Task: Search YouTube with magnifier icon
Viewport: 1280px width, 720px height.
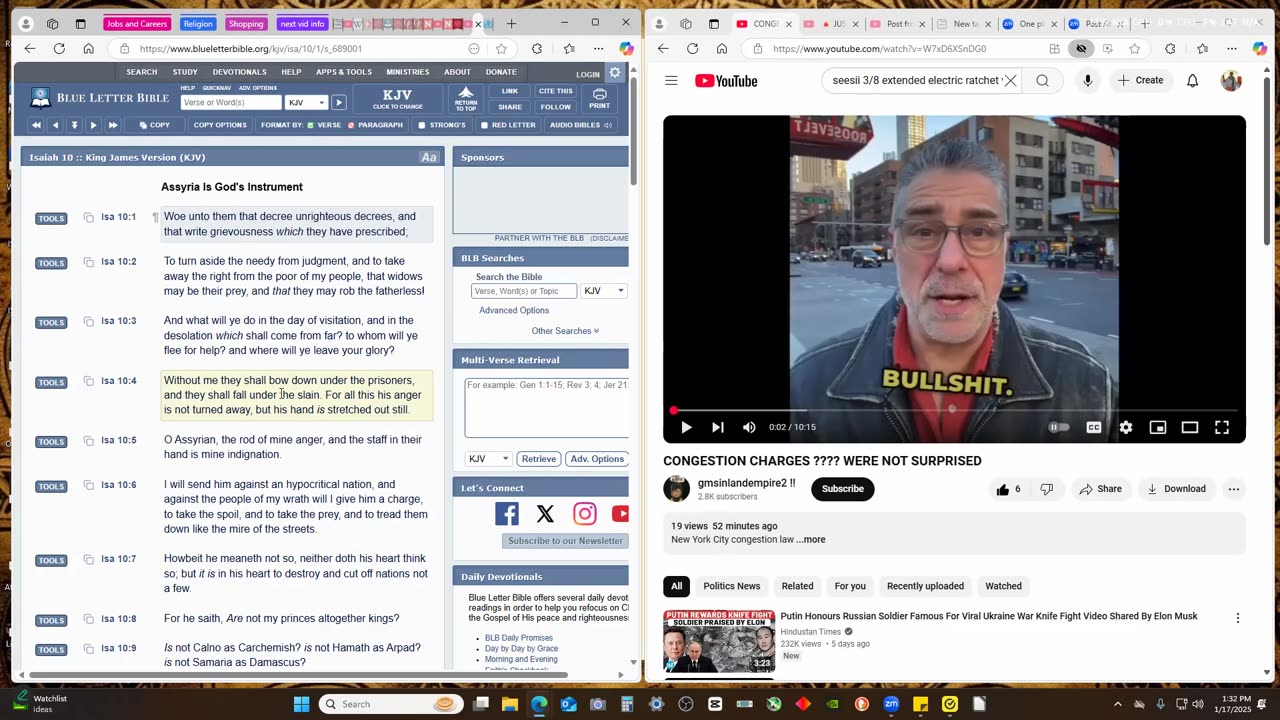Action: (x=1042, y=81)
